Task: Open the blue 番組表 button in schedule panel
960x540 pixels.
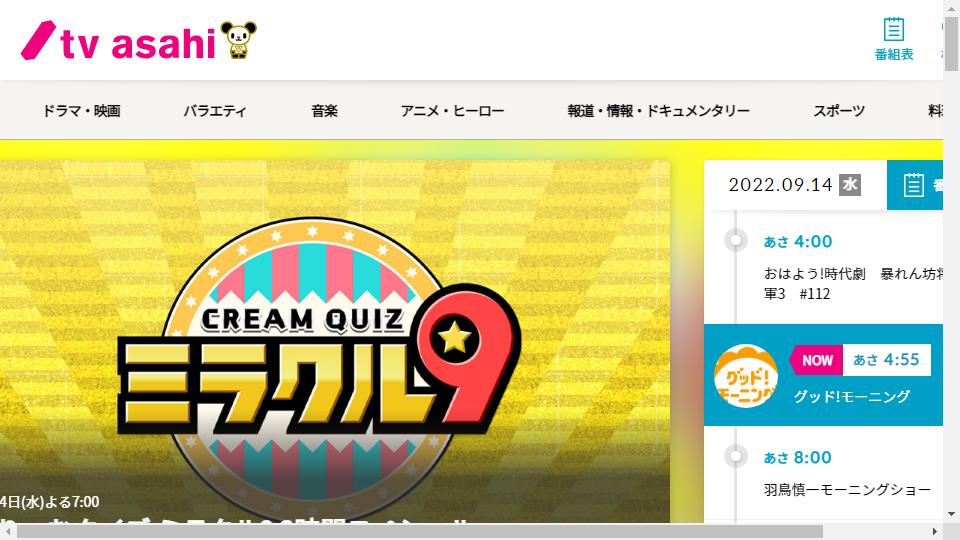Action: [x=915, y=185]
